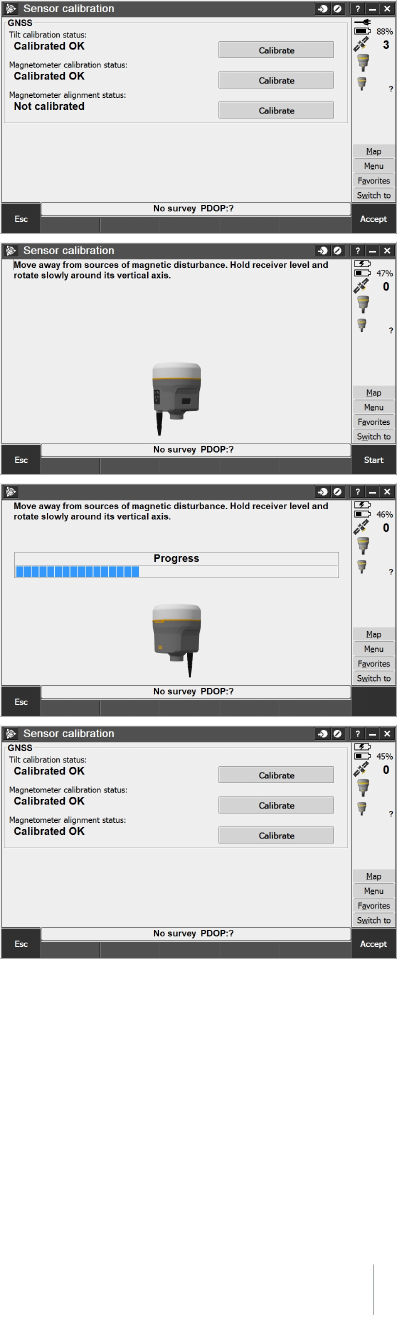This screenshot has height=1319, width=397.
Task: Click the Start button
Action: 373,460
